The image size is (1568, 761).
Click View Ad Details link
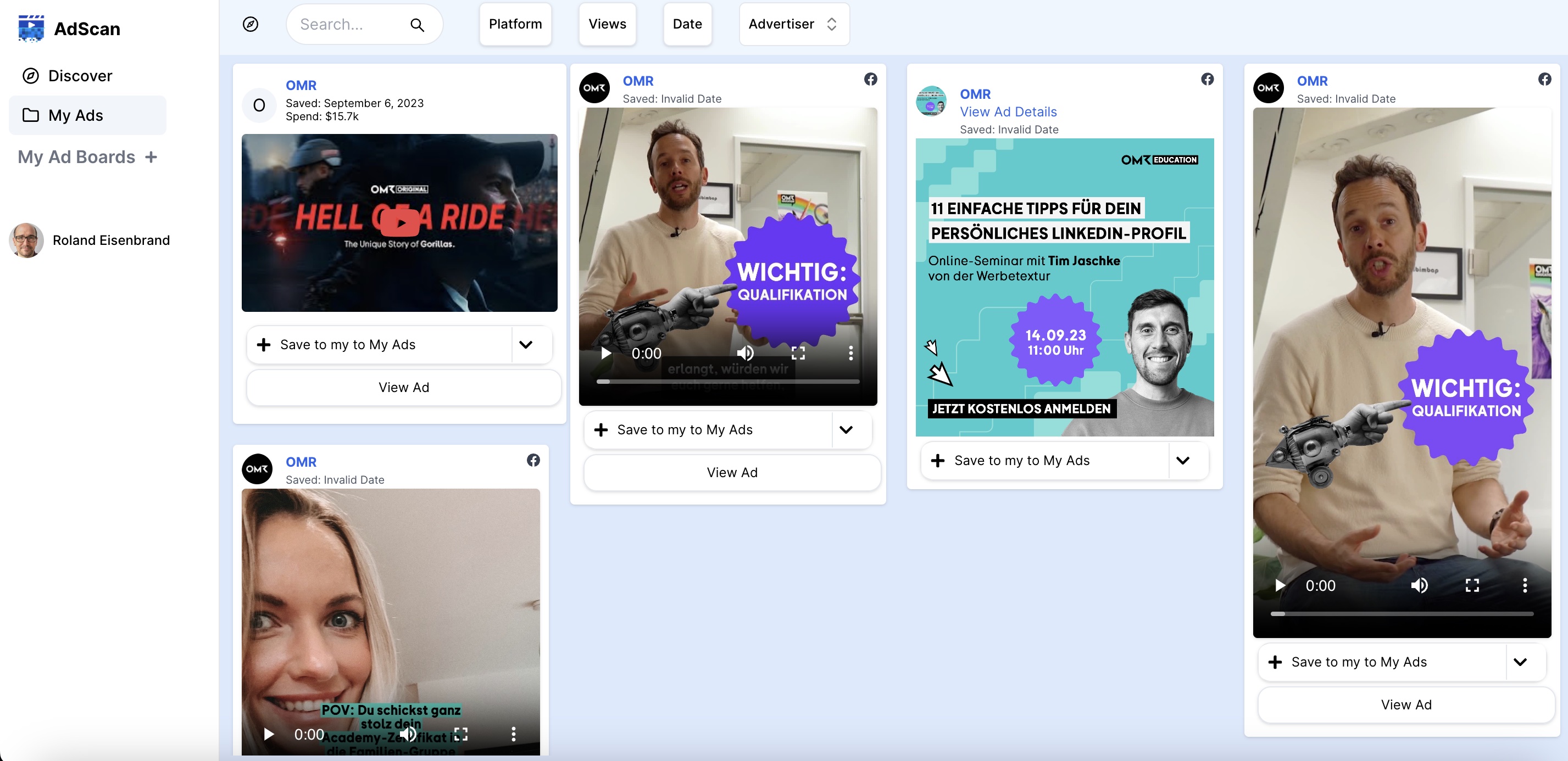click(1008, 112)
